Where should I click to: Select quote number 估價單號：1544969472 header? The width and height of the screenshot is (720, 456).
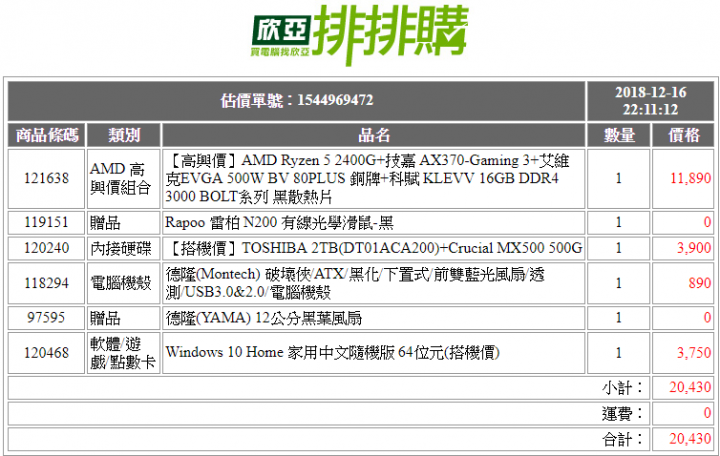click(297, 100)
